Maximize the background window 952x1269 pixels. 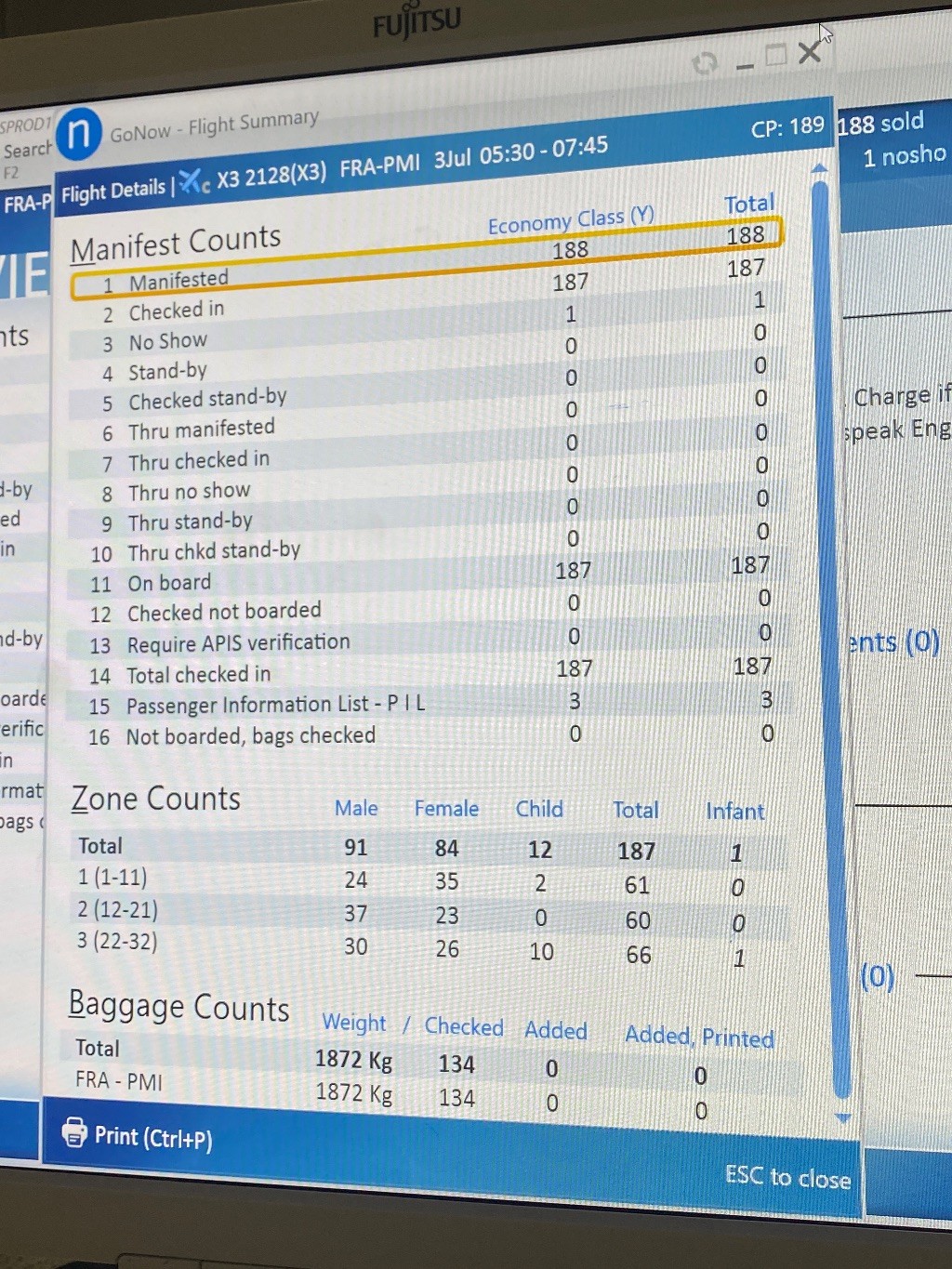pyautogui.click(x=775, y=56)
